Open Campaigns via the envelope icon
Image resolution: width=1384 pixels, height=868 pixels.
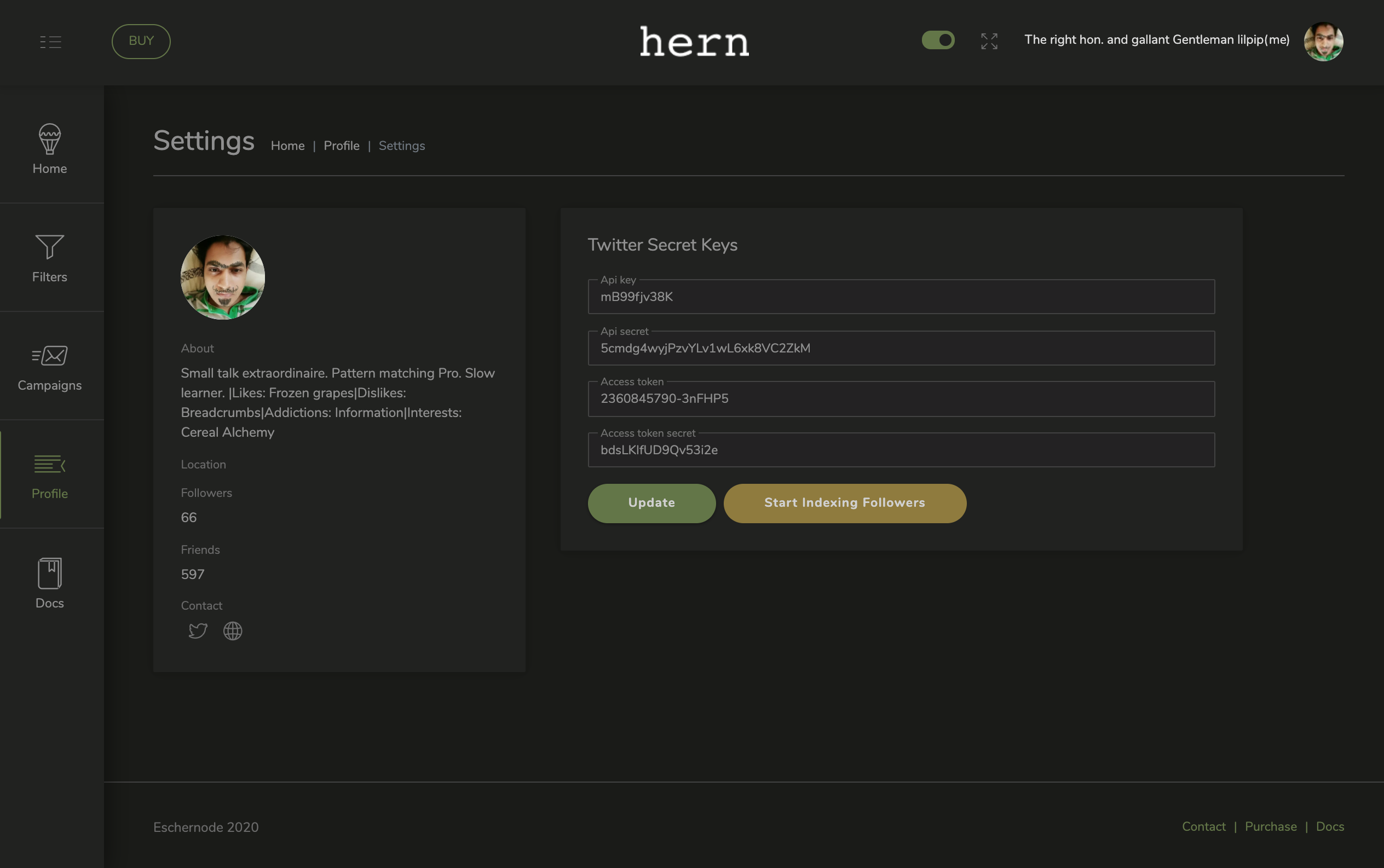[49, 355]
